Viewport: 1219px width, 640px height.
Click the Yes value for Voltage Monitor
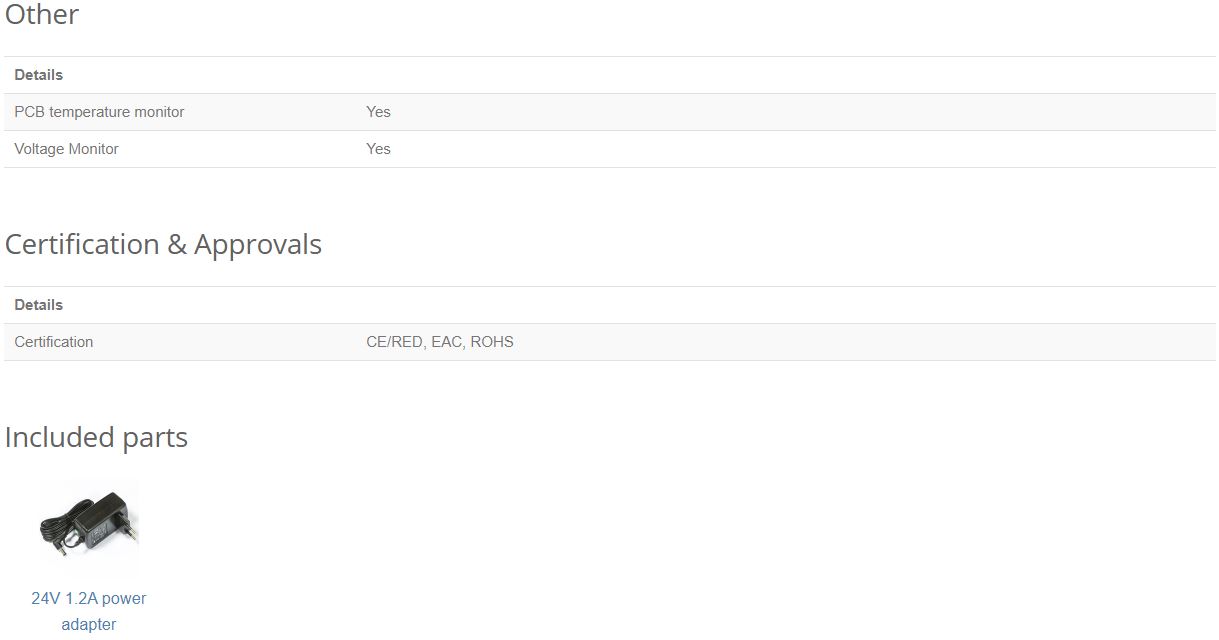378,149
